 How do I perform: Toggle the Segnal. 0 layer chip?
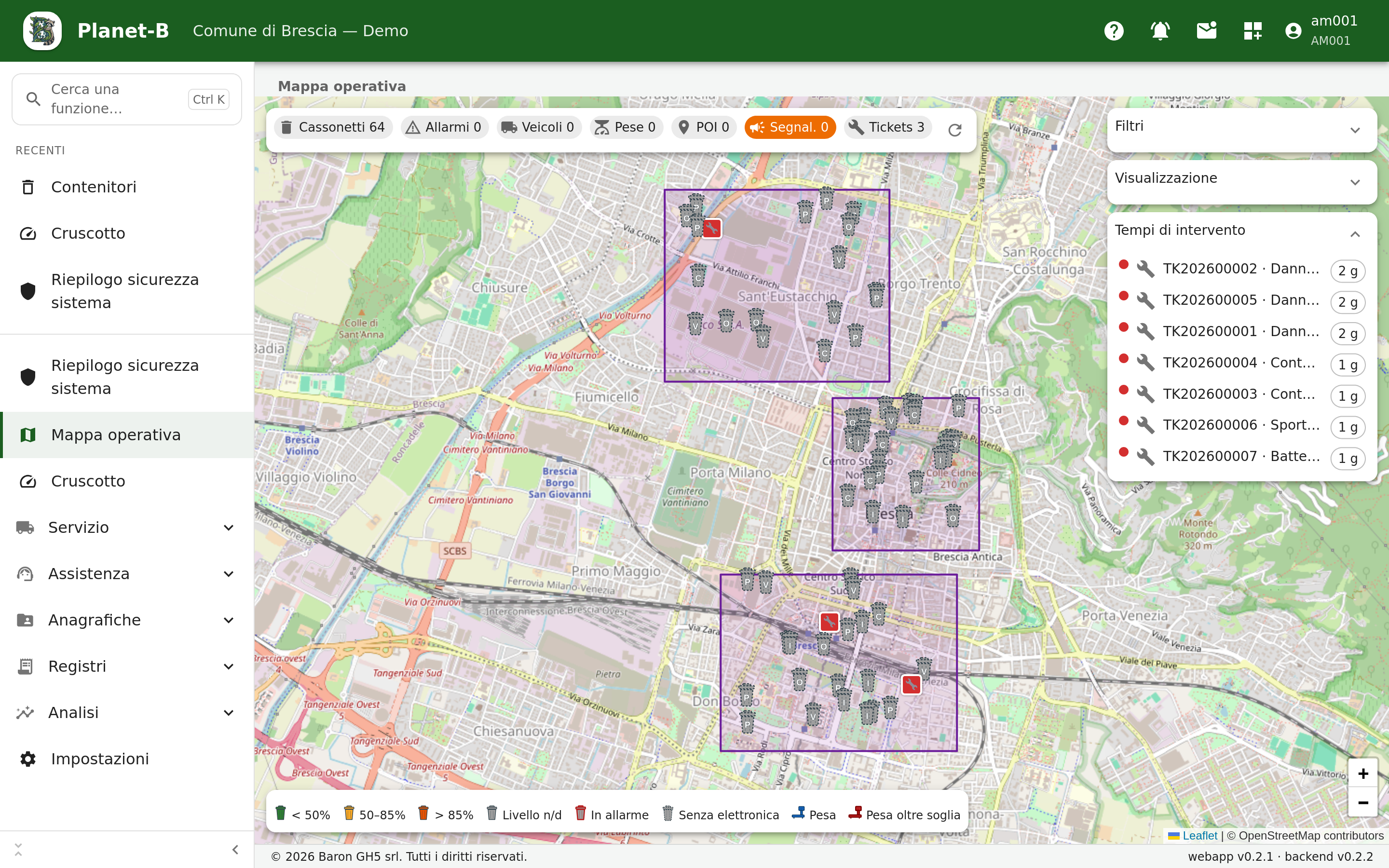tap(790, 127)
